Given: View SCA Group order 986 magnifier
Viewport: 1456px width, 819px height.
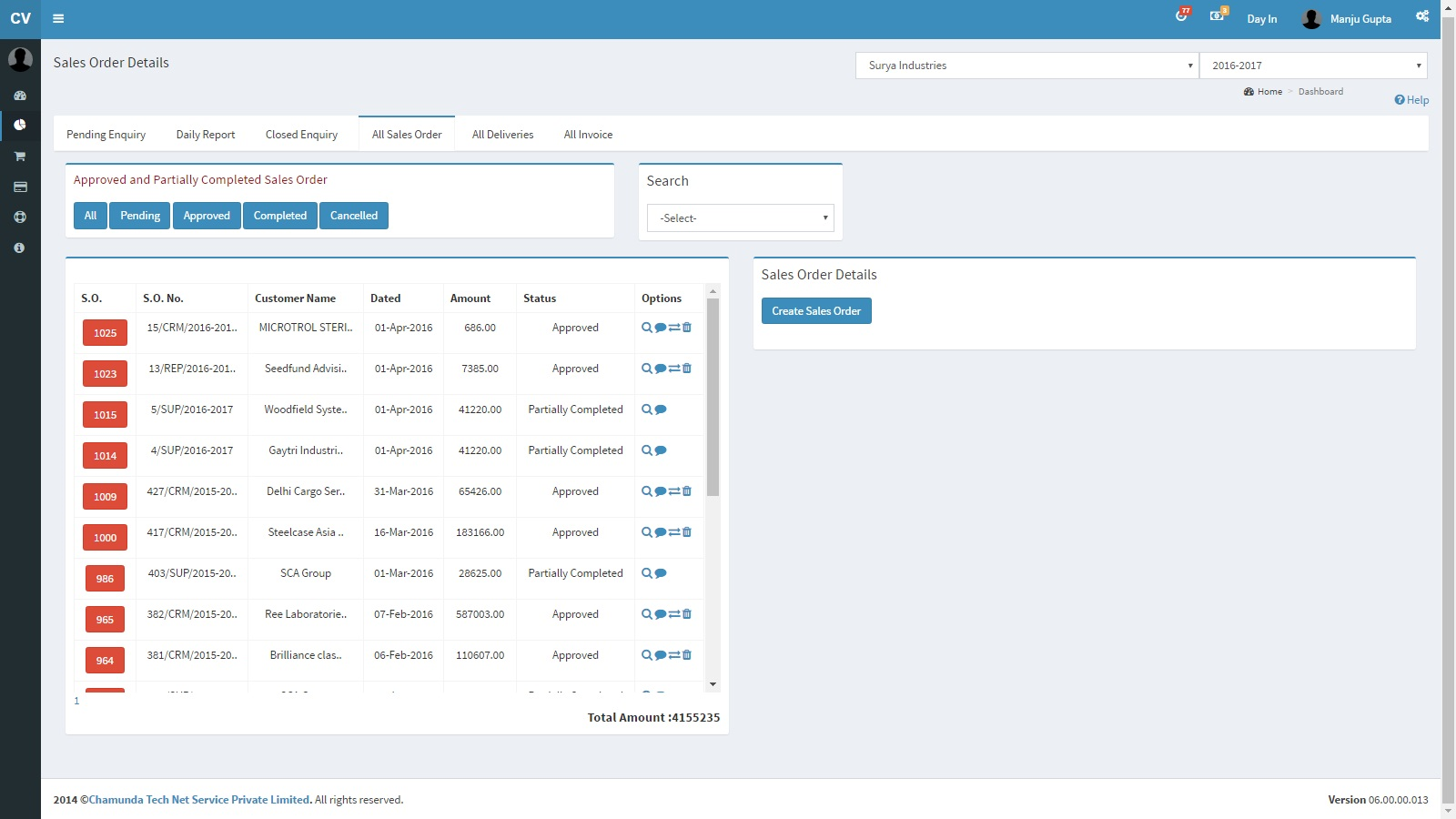Looking at the screenshot, I should coord(647,573).
